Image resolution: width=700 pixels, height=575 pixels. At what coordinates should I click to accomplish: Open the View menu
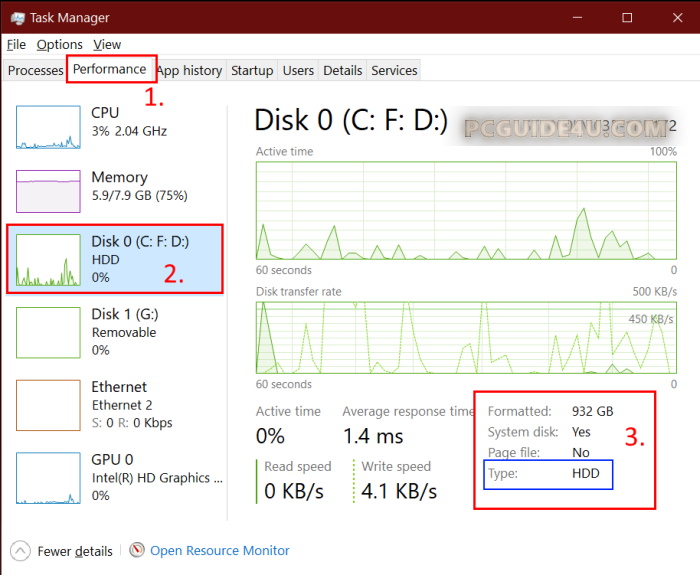[107, 44]
